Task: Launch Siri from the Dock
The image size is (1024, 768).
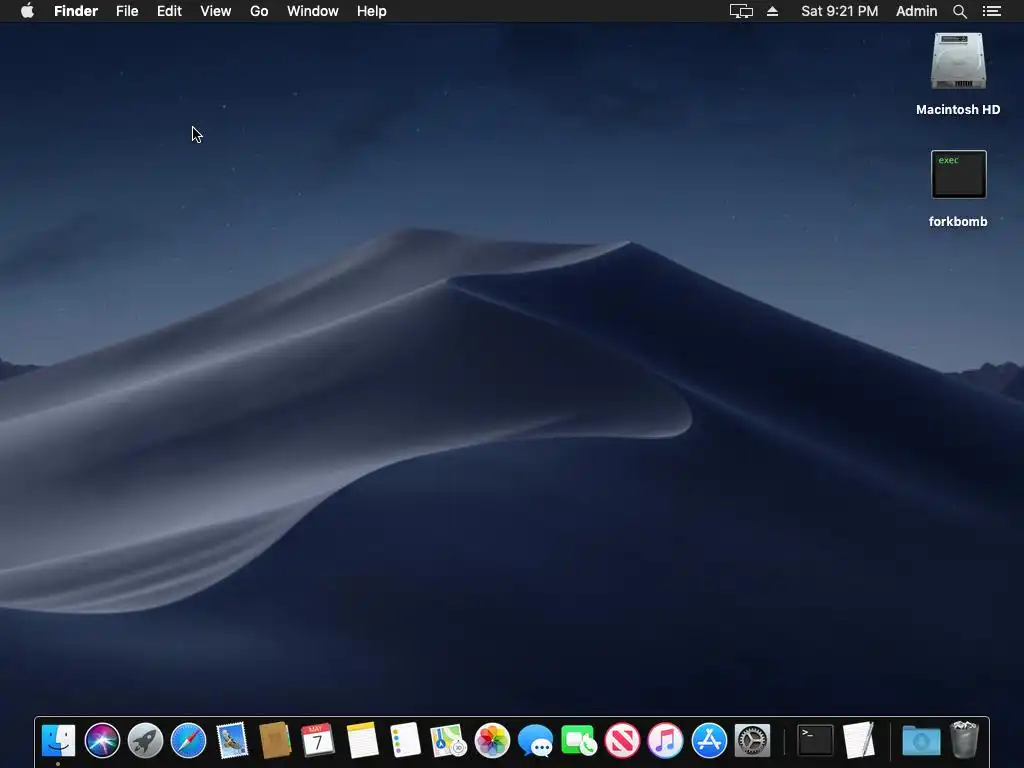Action: pos(102,741)
